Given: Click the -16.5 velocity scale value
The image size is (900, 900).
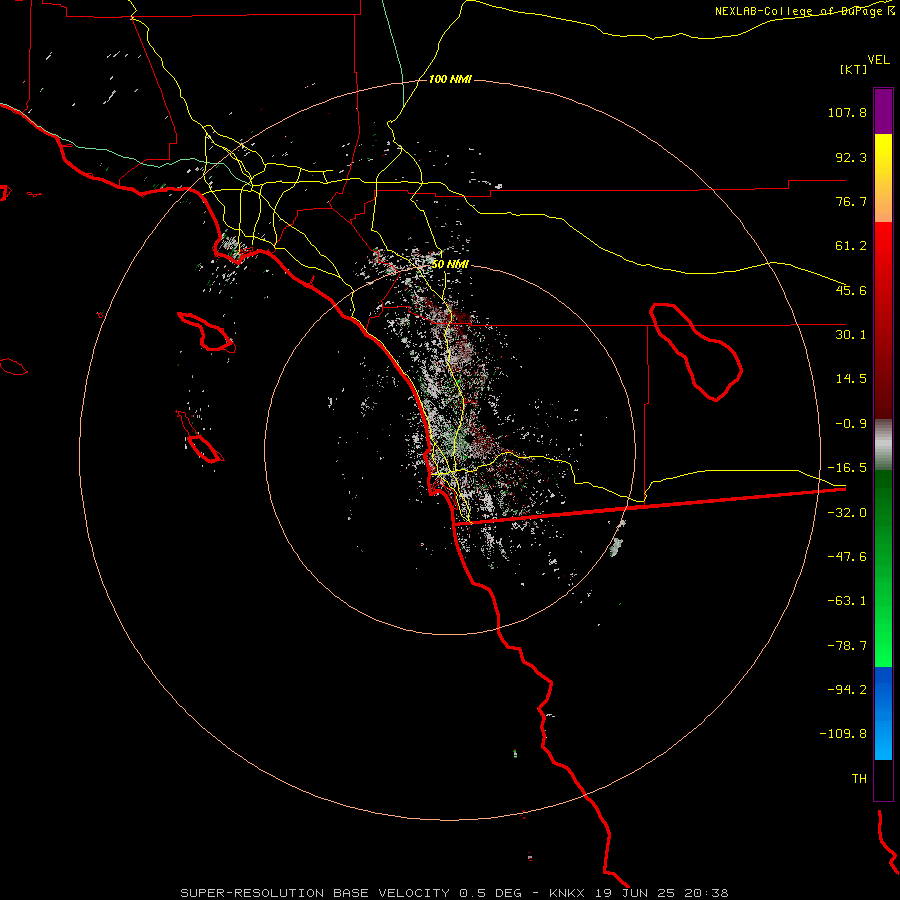Looking at the screenshot, I should click(x=847, y=468).
